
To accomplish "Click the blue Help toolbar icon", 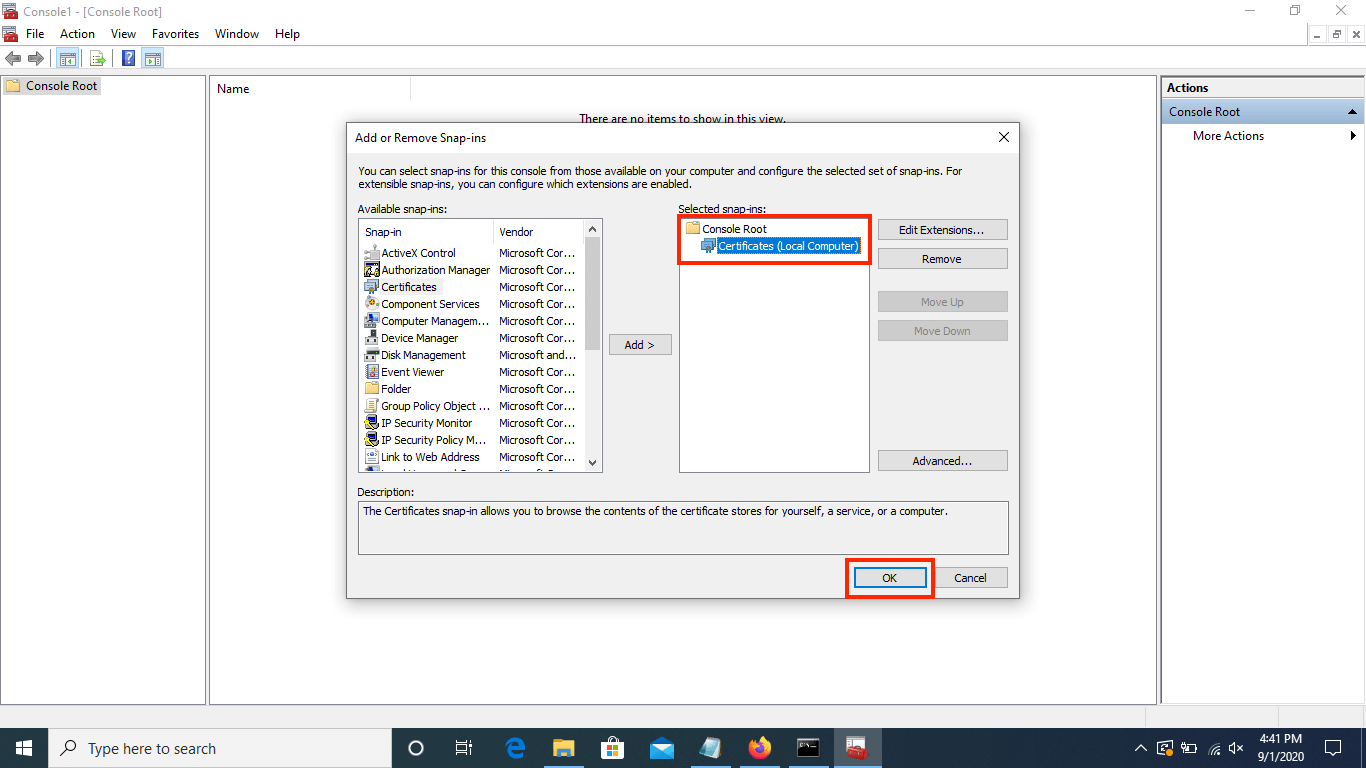I will (129, 59).
